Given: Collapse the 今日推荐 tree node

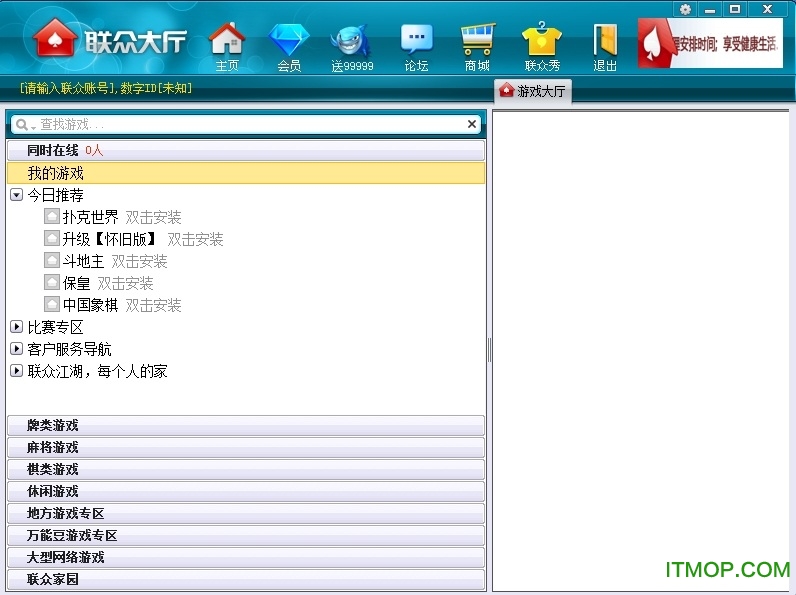Looking at the screenshot, I should tap(17, 195).
